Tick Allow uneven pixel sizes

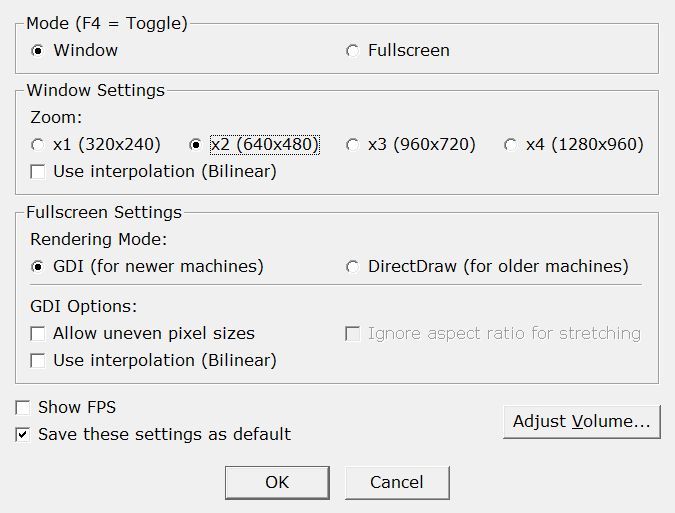38,334
